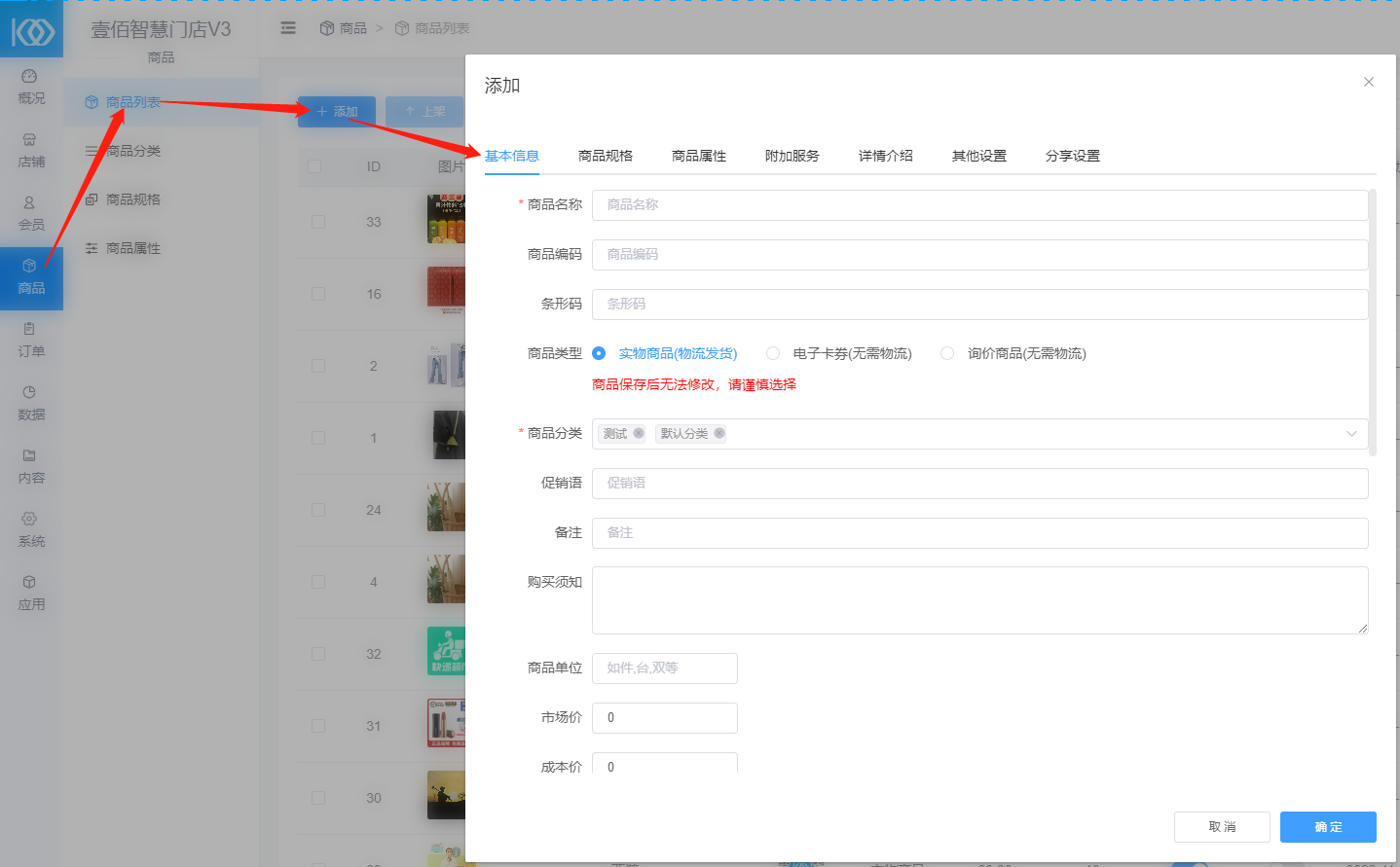The width and height of the screenshot is (1400, 867).
Task: Focus the 促销语 input field
Action: (979, 484)
